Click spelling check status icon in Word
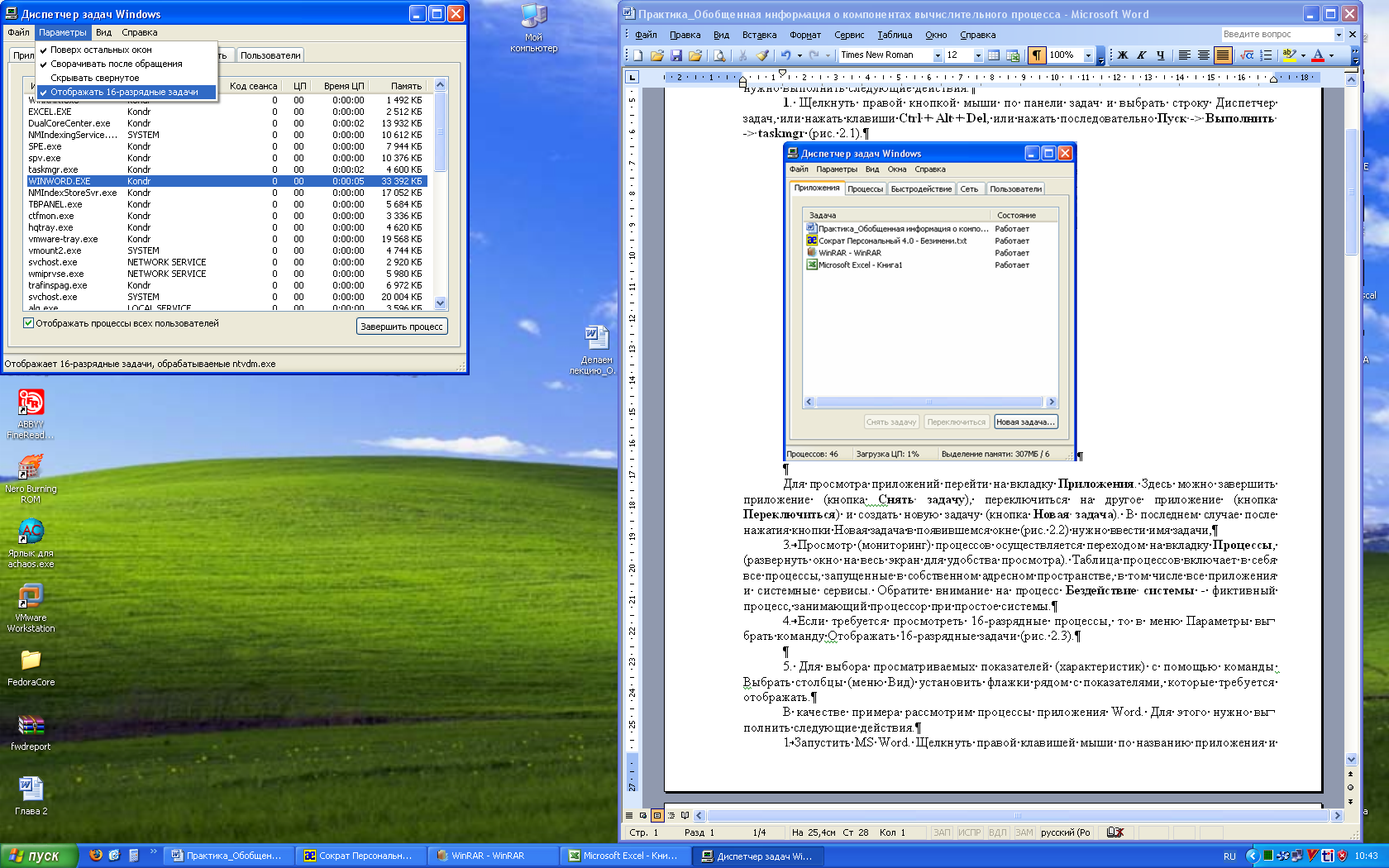 click(x=1115, y=832)
